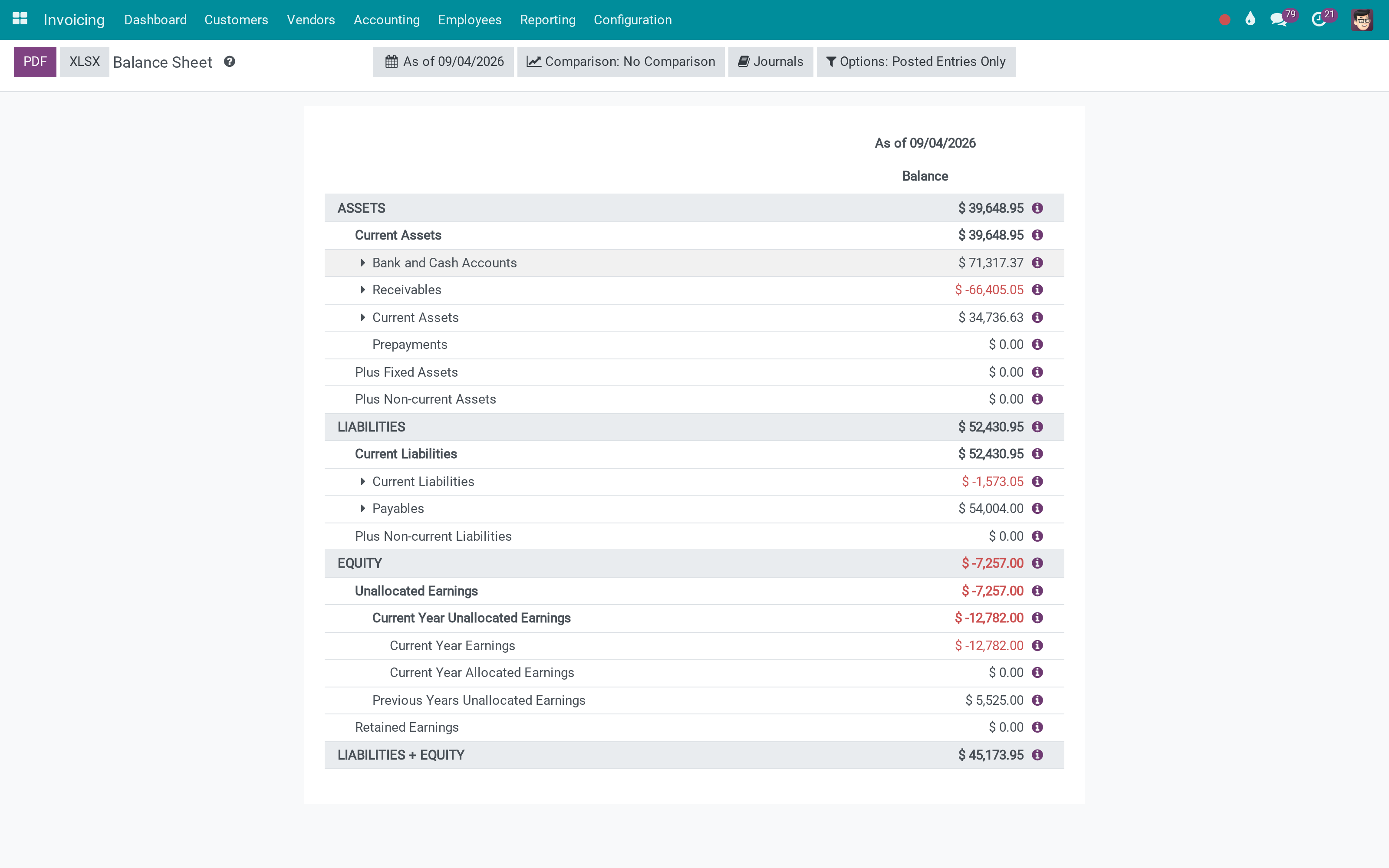Click info icon on Bank and Cash Accounts row

(x=1037, y=262)
